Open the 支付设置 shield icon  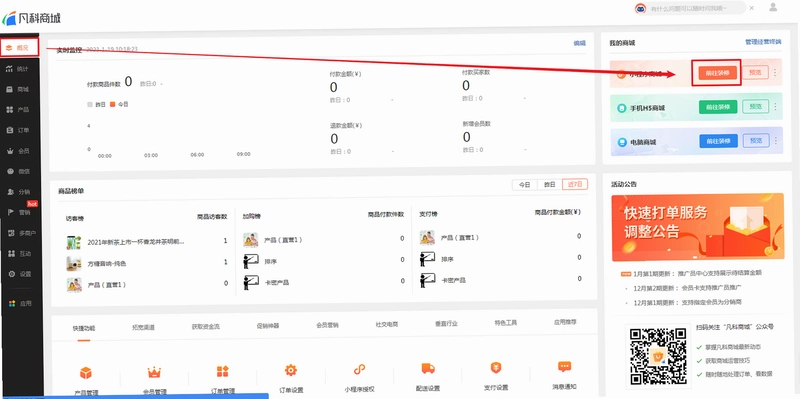(x=496, y=367)
